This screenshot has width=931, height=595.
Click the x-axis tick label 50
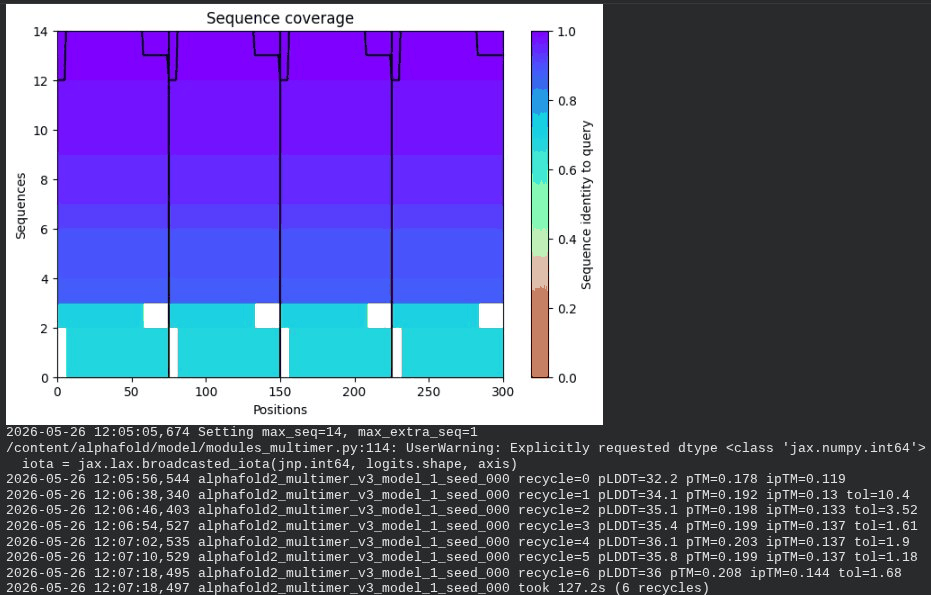131,392
